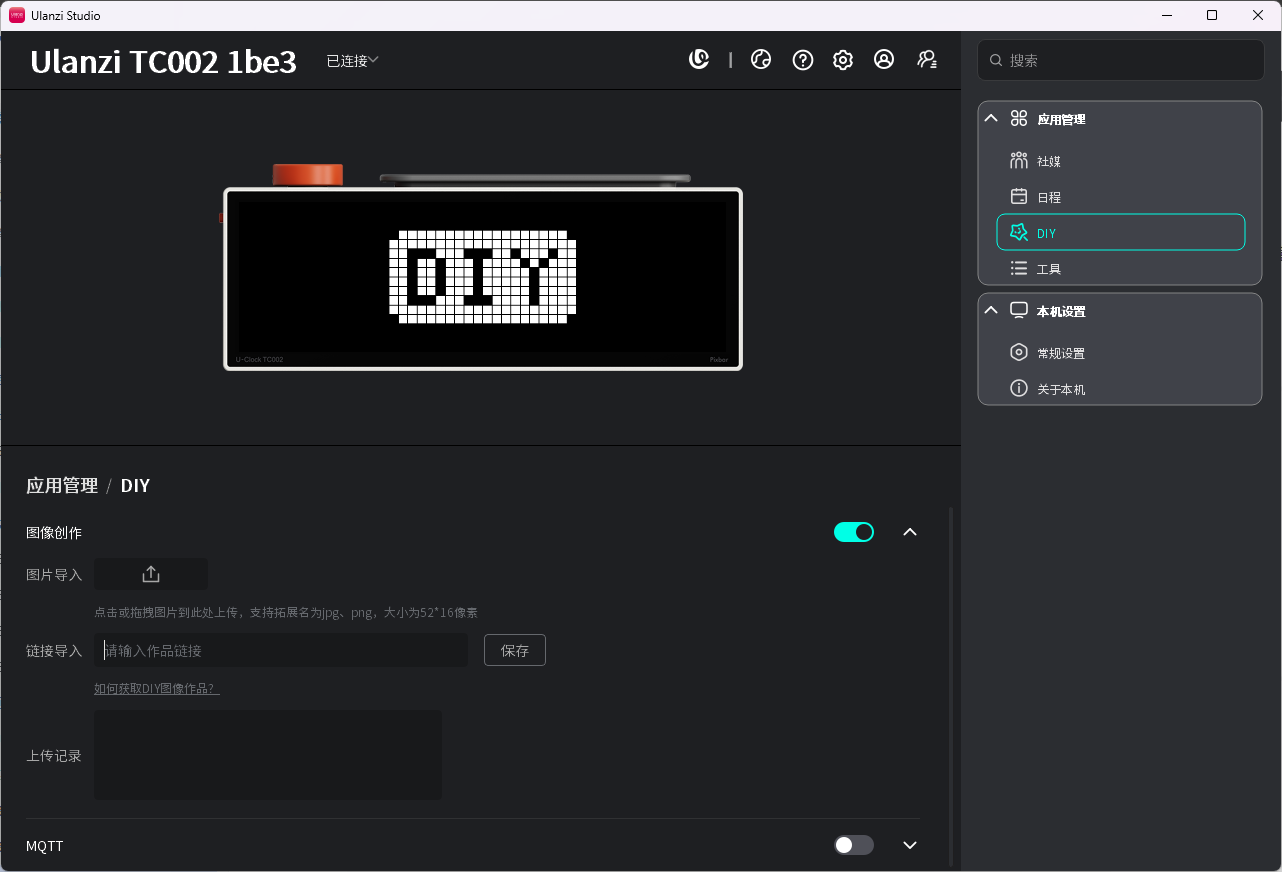Open the 社媒 social media section
Screen dimensions: 1282x872
click(1121, 161)
